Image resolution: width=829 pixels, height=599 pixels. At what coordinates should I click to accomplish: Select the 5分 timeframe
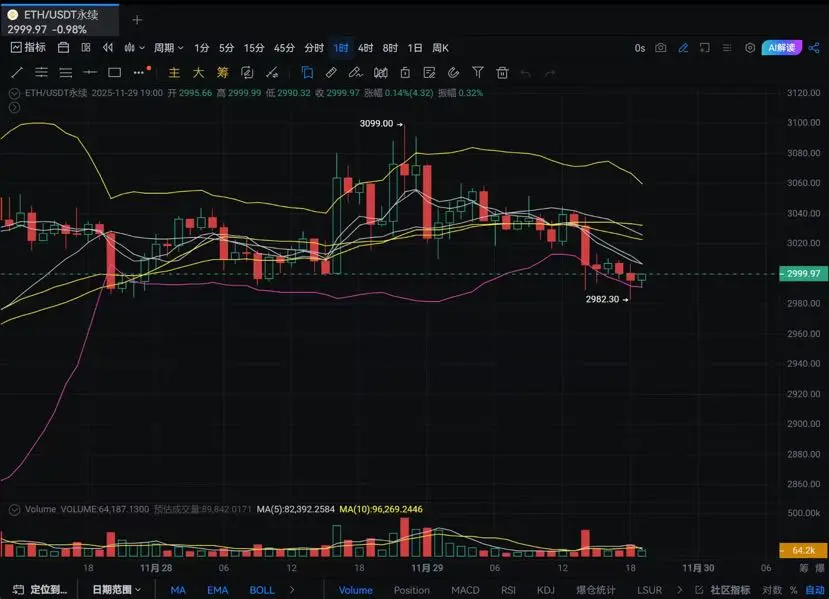(226, 48)
